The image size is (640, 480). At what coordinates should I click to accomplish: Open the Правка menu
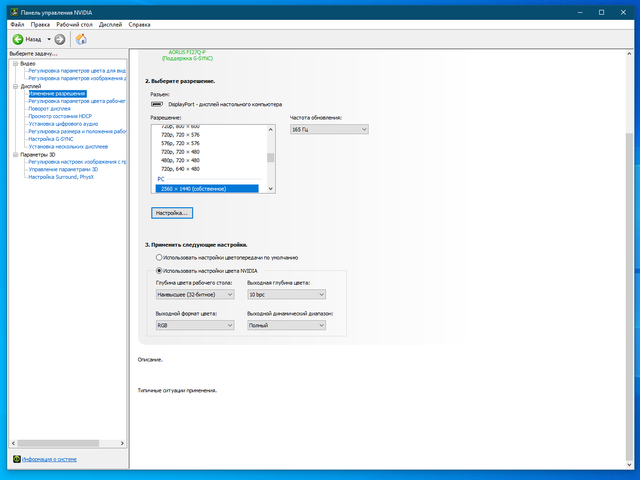coord(40,24)
